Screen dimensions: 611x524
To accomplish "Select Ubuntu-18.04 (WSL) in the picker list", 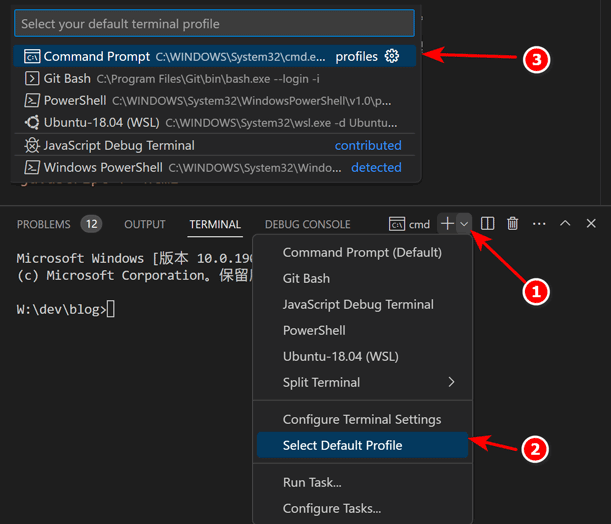I will click(215, 123).
